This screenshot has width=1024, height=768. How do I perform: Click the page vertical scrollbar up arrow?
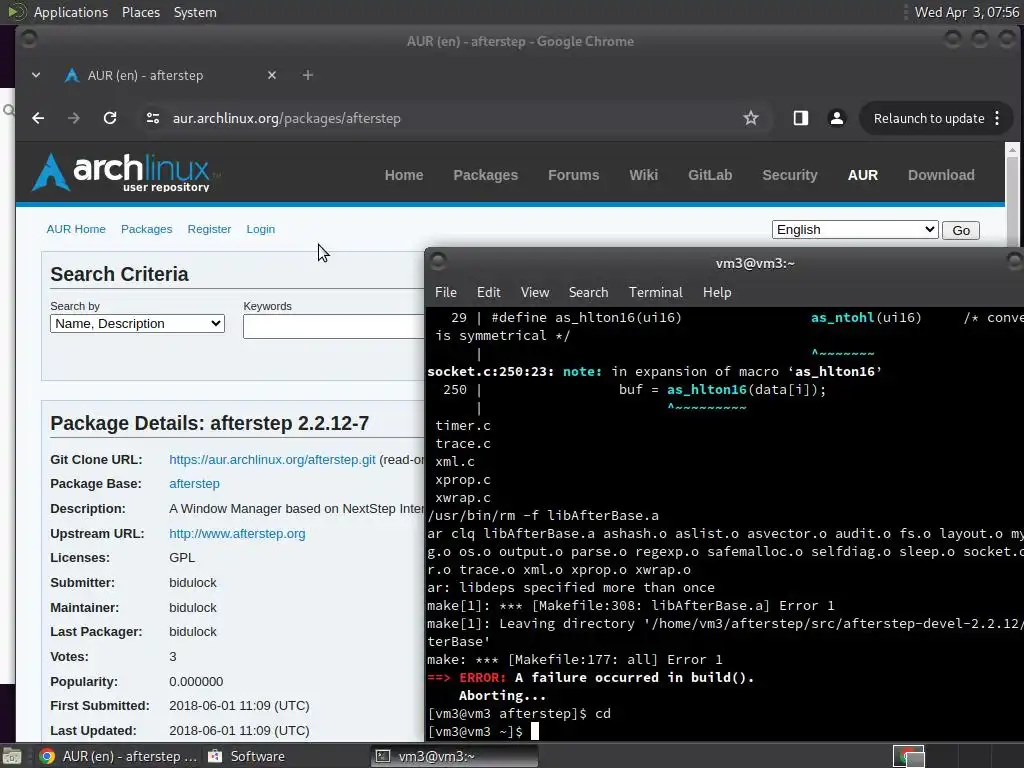[1012, 150]
